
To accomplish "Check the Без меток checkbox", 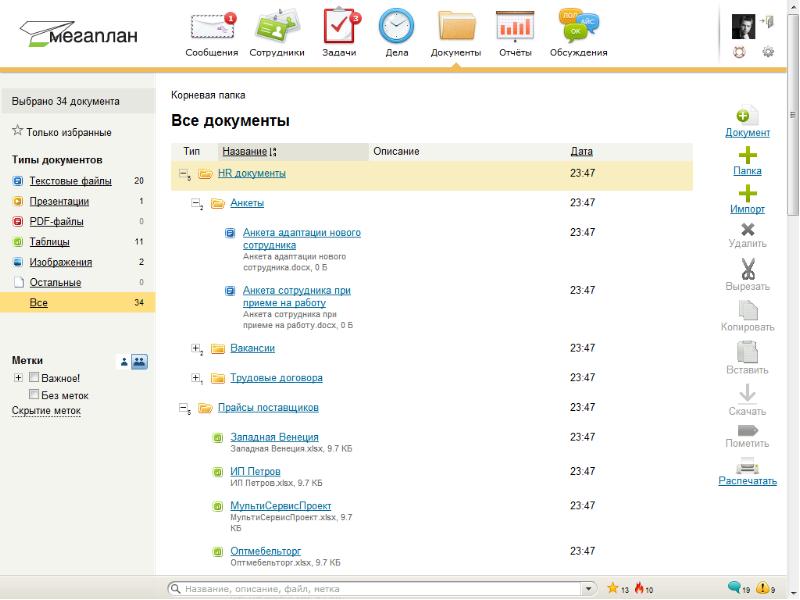I will [34, 395].
